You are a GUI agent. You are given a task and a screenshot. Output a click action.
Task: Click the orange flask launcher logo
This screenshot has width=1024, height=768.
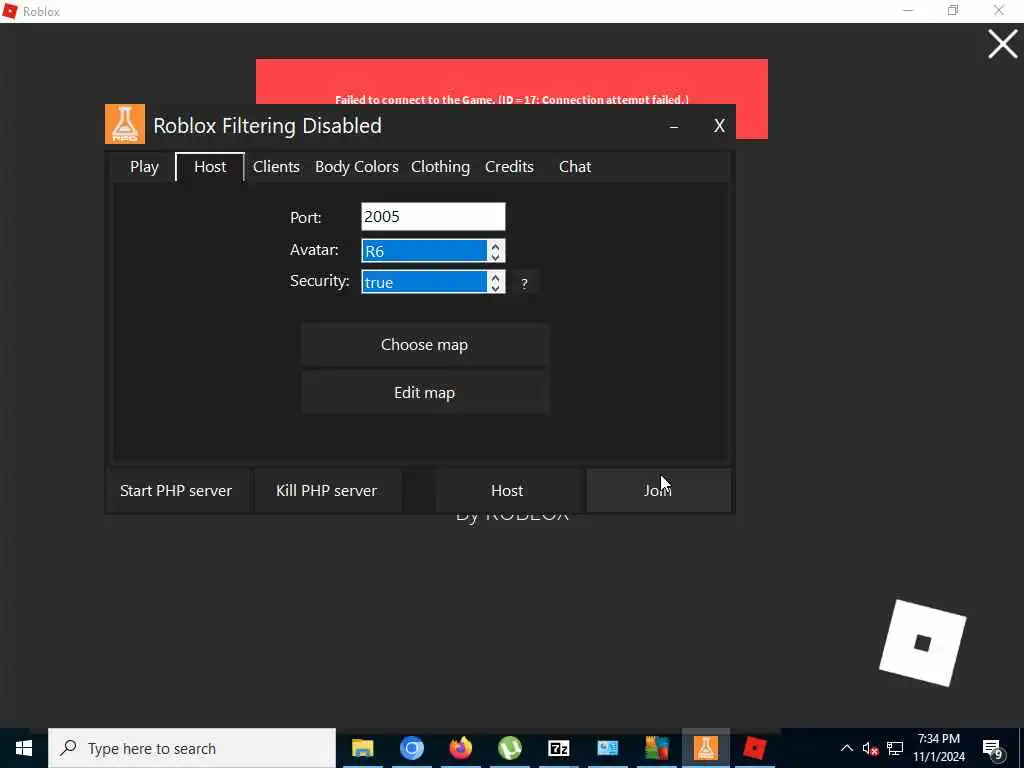click(x=125, y=124)
